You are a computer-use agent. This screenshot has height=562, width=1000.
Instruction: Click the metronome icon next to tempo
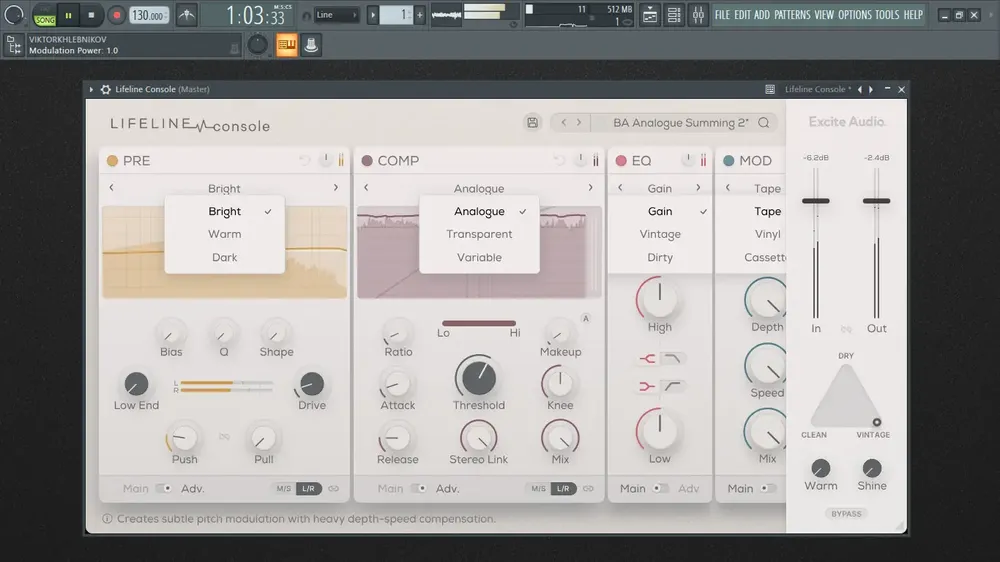pyautogui.click(x=186, y=15)
